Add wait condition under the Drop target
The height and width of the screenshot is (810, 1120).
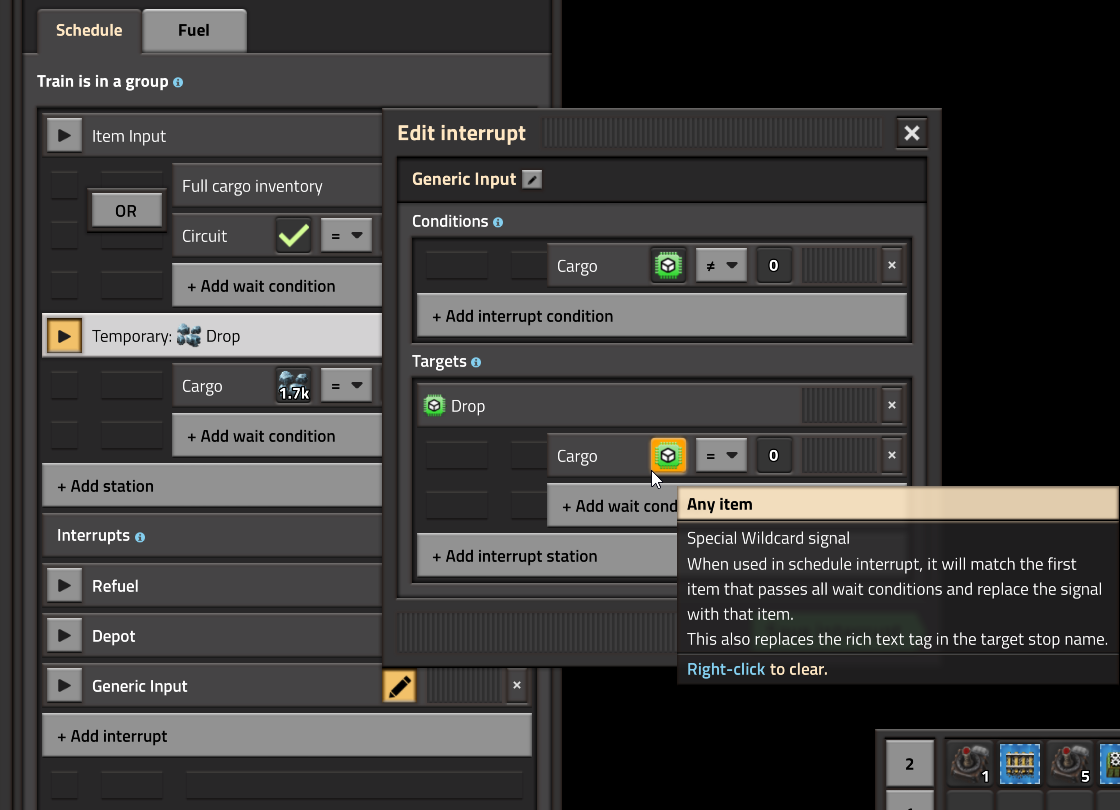click(613, 506)
